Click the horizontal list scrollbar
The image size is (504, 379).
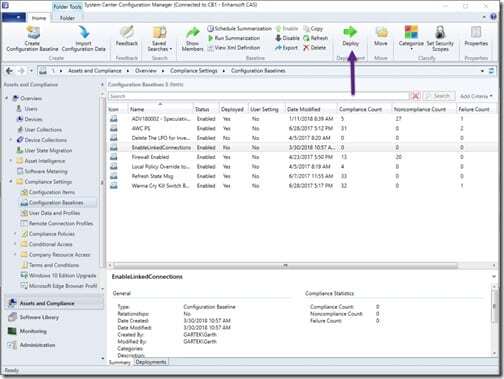point(285,266)
